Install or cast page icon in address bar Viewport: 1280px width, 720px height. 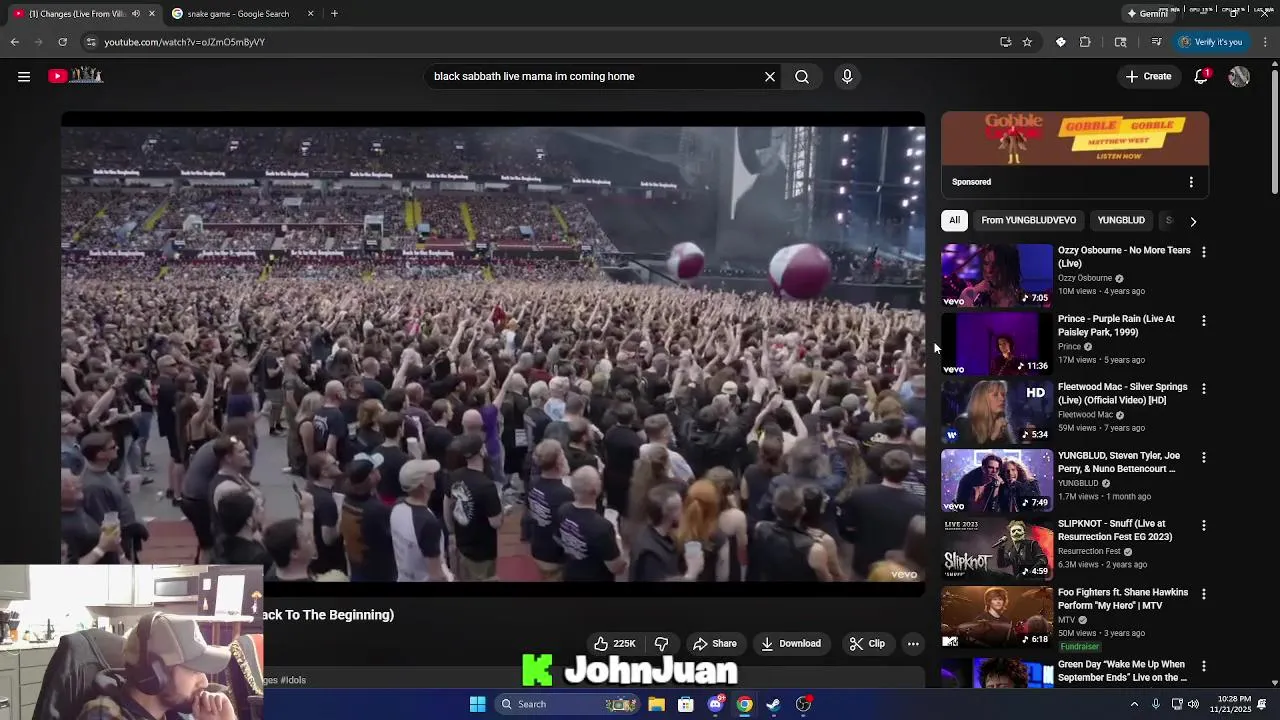[x=1005, y=42]
